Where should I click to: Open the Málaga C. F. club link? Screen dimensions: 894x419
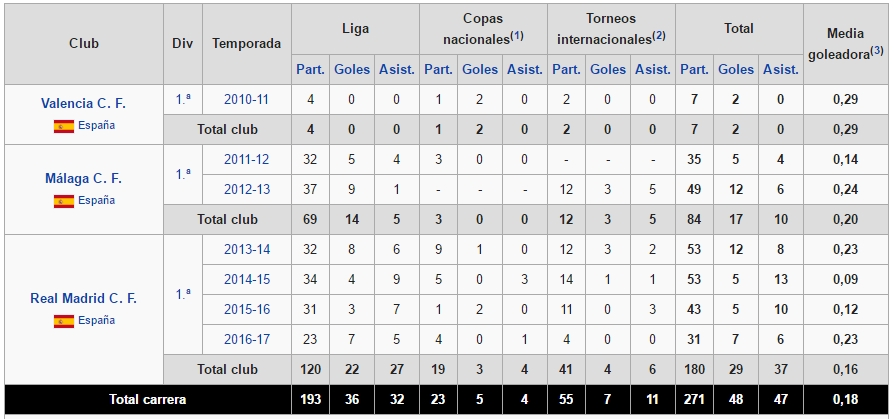[84, 179]
